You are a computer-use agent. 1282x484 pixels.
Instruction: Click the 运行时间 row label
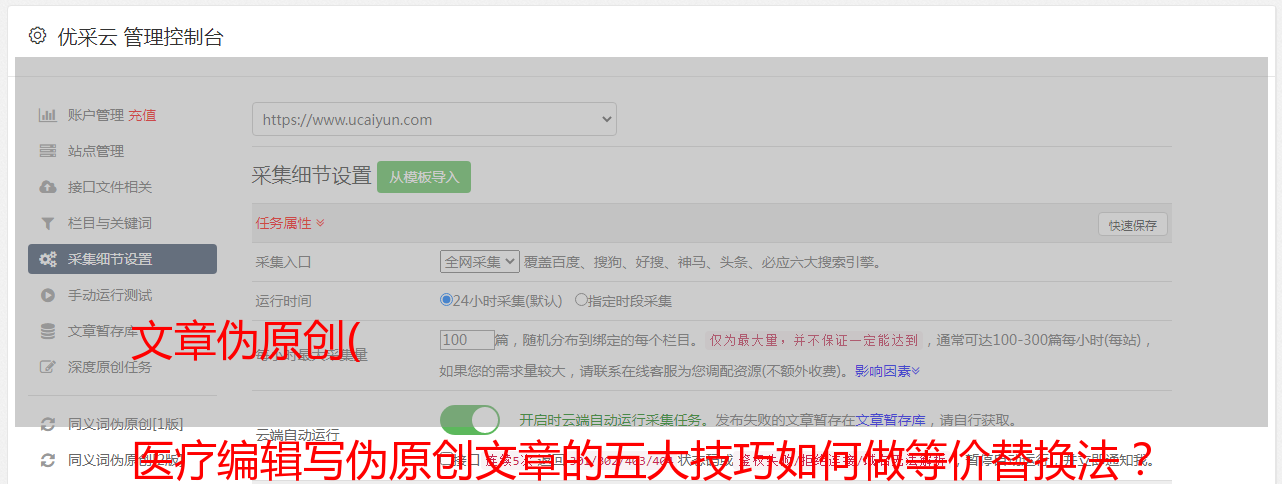[x=284, y=300]
